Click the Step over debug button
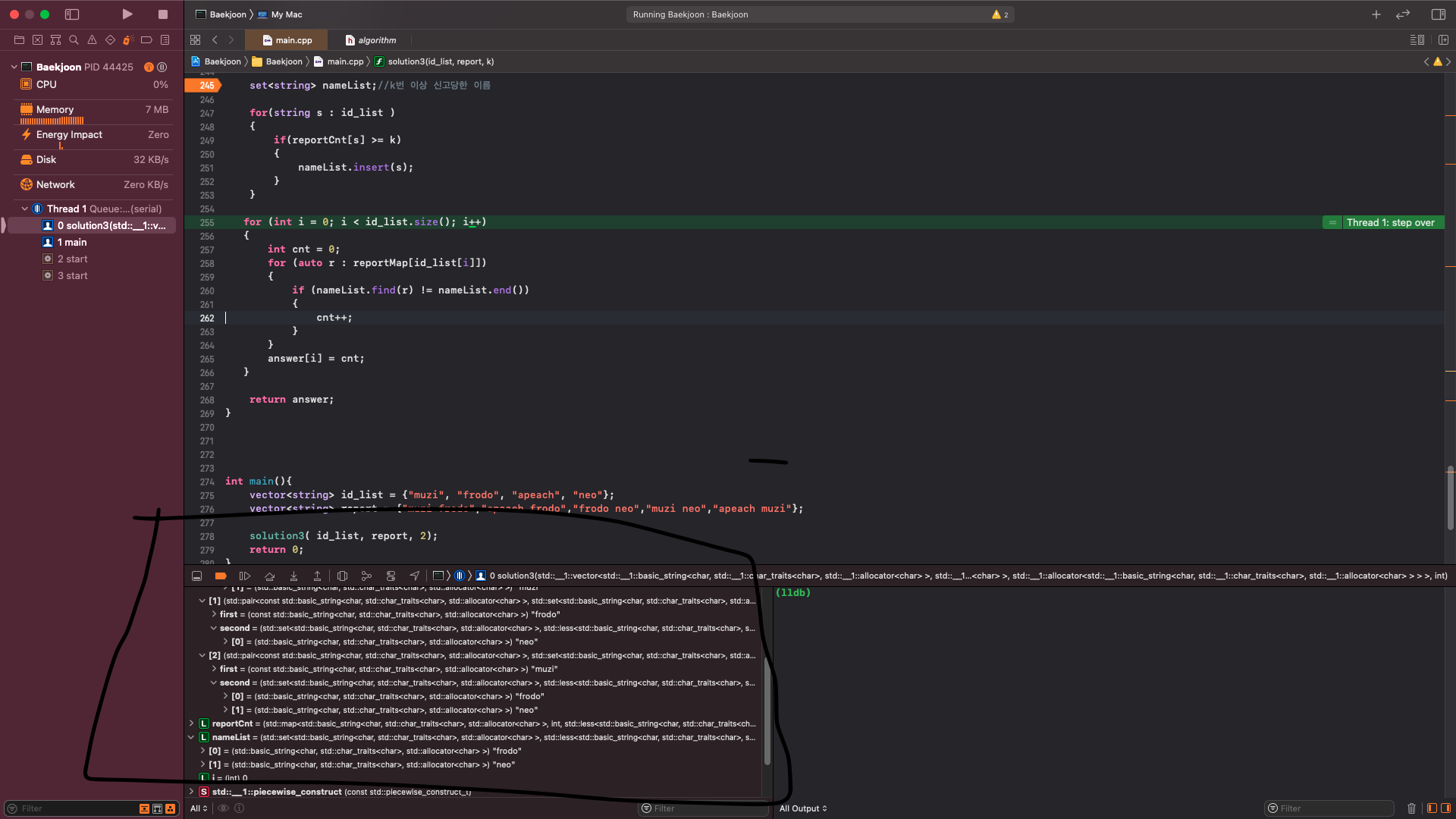Viewport: 1456px width, 819px height. 269,576
